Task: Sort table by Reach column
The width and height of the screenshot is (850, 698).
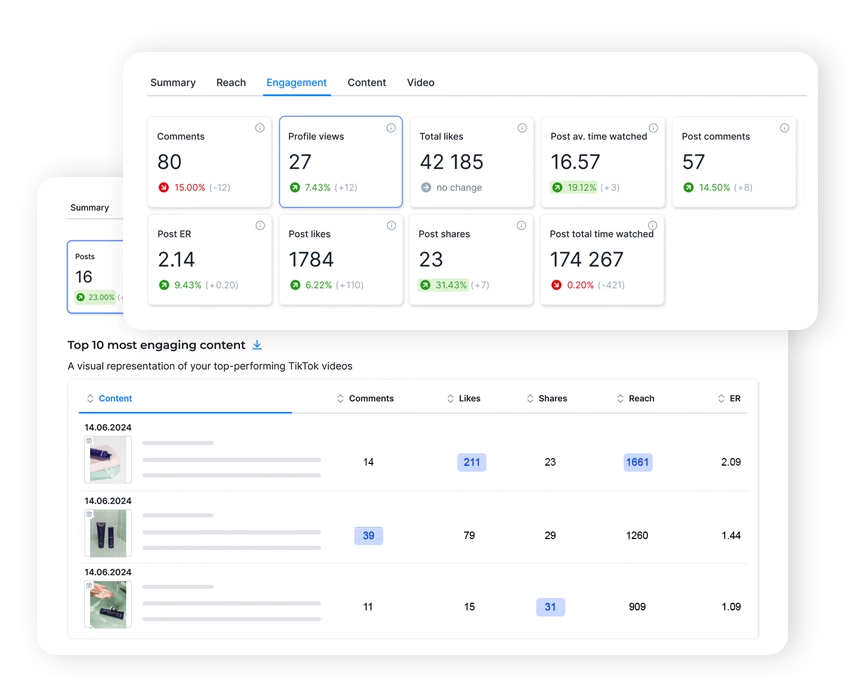Action: [635, 398]
